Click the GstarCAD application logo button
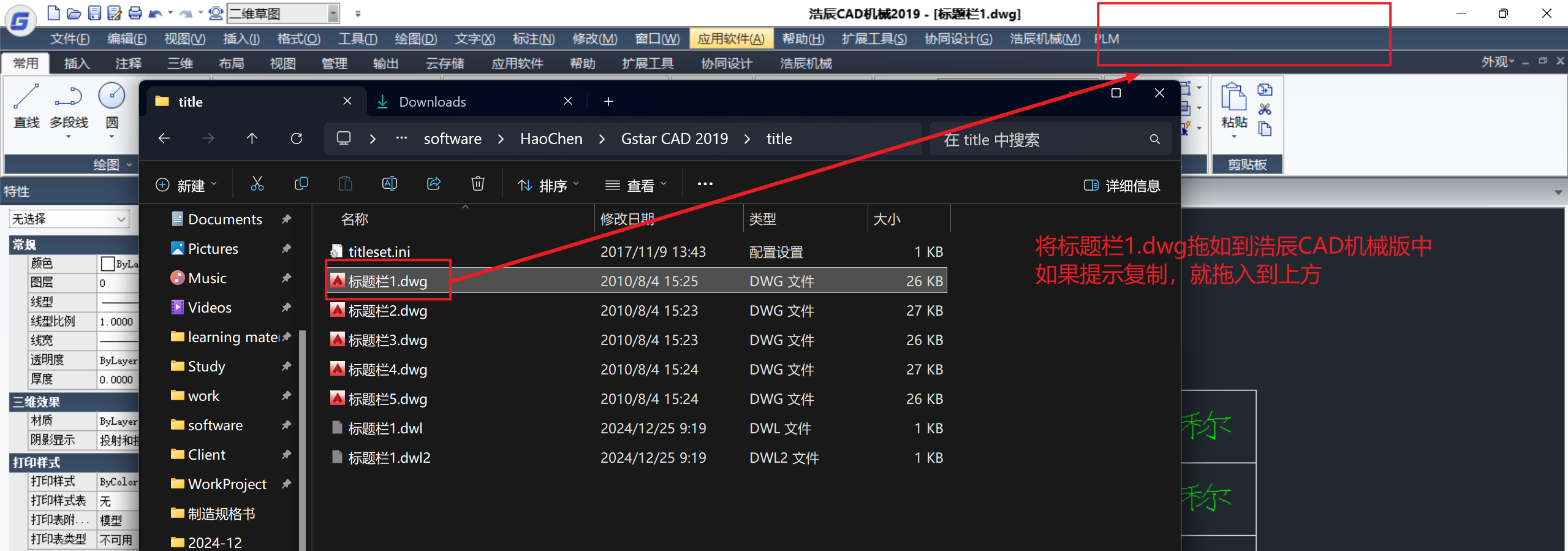This screenshot has width=1568, height=551. (20, 21)
